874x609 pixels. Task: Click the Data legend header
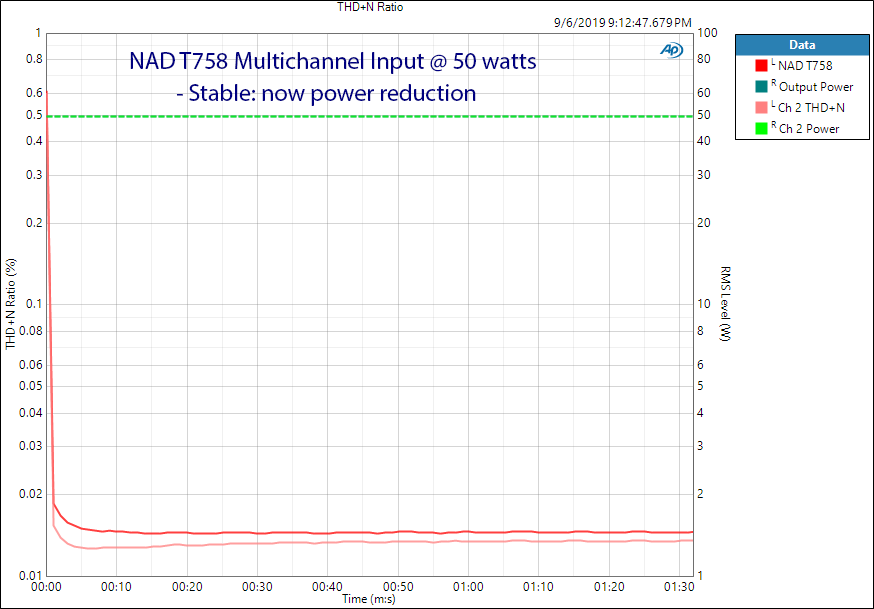pos(802,45)
